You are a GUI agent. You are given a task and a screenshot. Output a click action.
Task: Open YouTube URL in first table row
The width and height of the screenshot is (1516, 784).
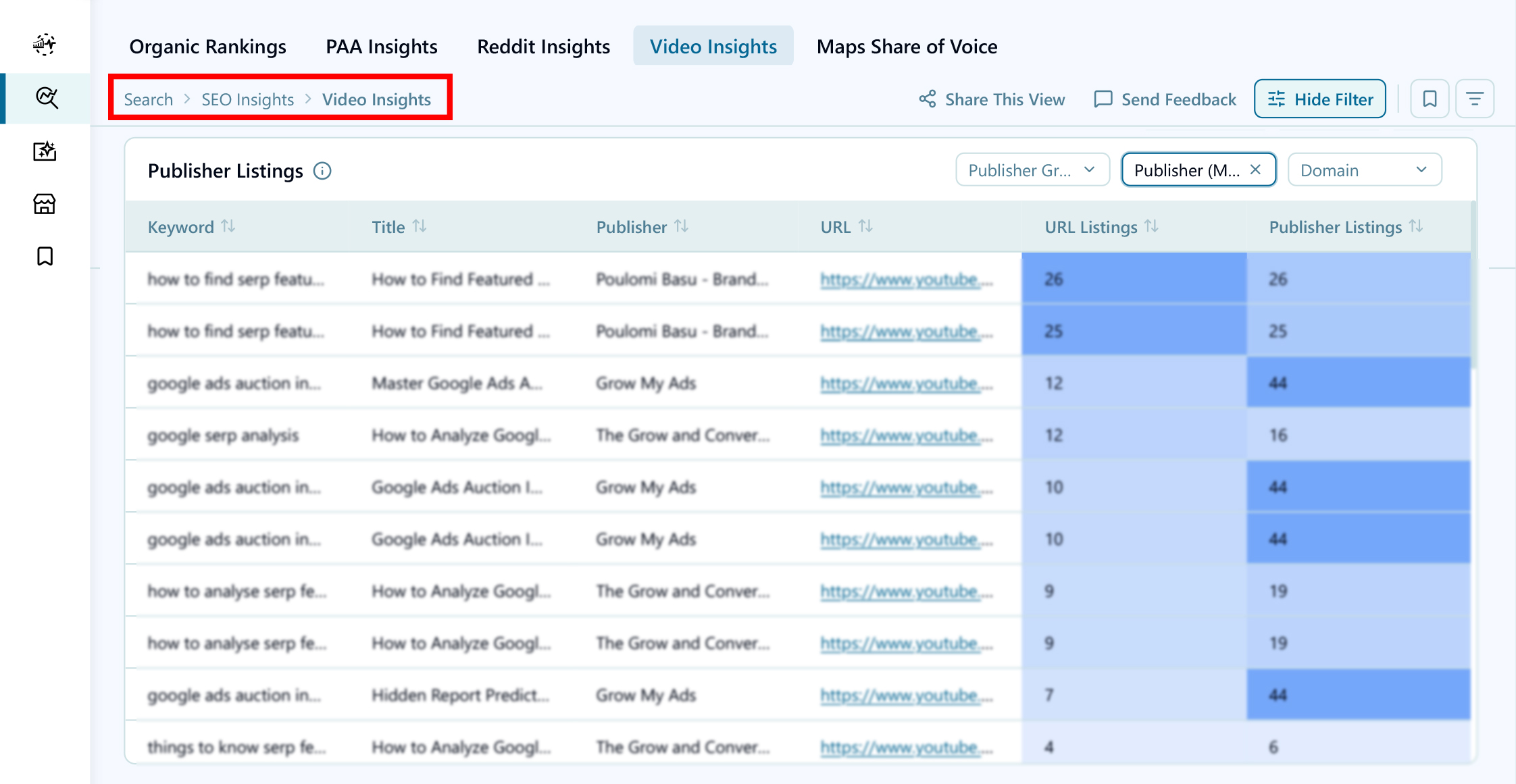tap(907, 280)
